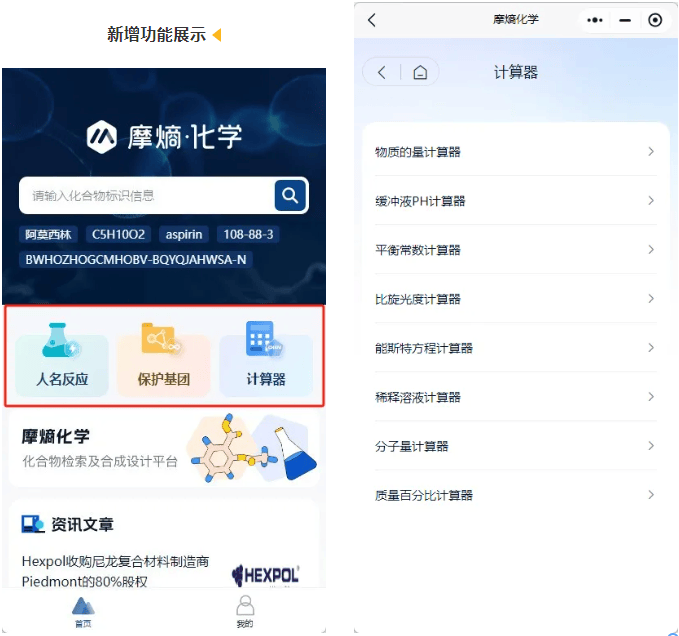Open the HEXPOL logo thumbnail

(x=265, y=576)
